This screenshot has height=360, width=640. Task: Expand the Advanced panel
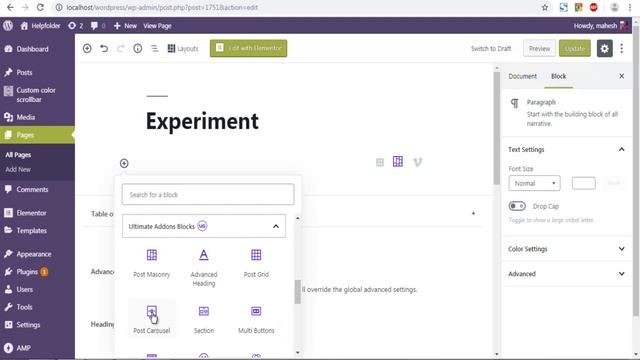(567, 273)
